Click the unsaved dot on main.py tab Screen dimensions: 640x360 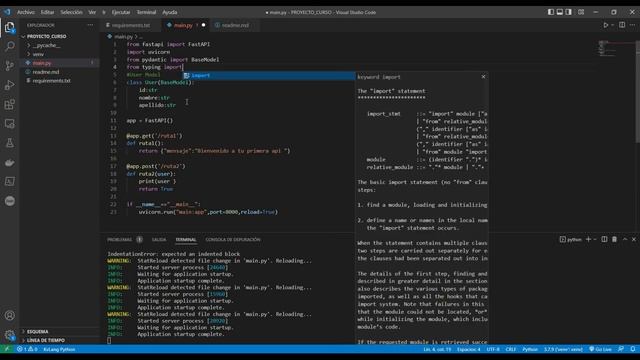click(x=203, y=25)
